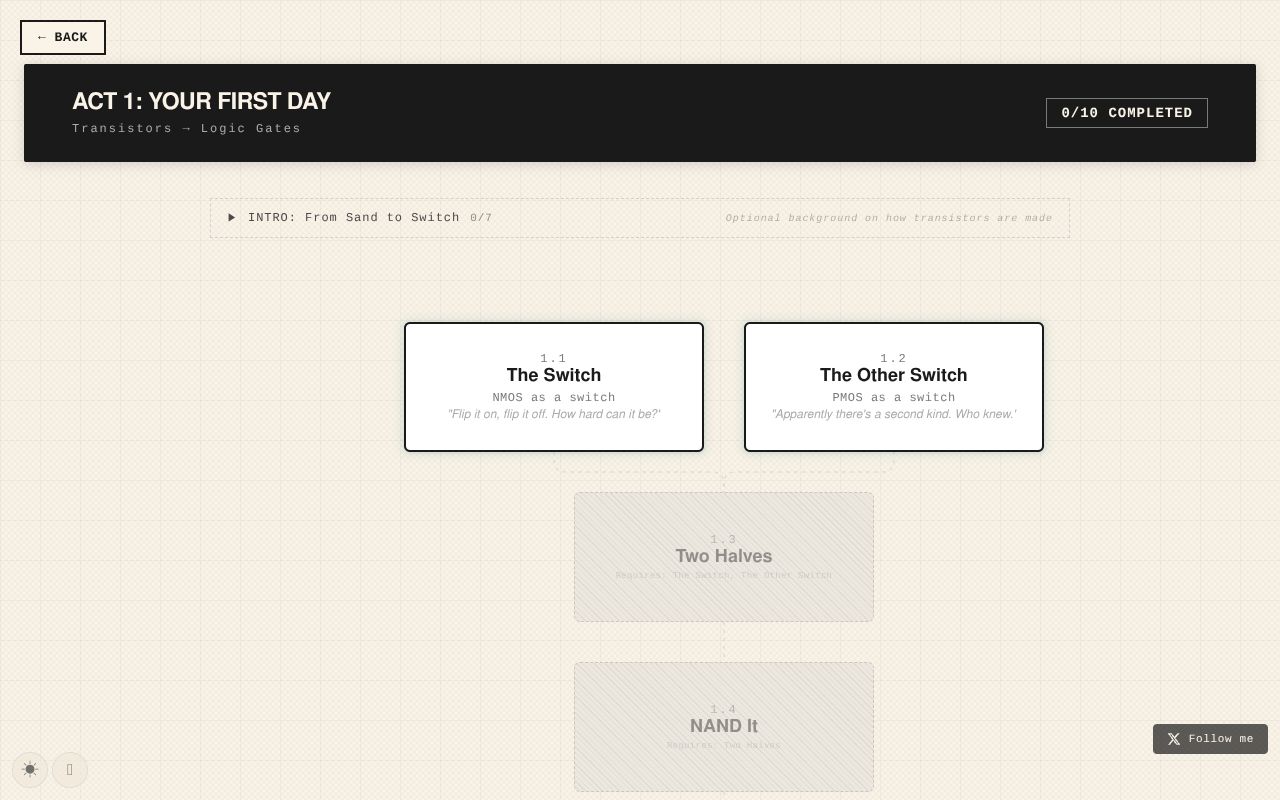This screenshot has height=800, width=1280.
Task: Click the ACT 1: YOUR FIRST DAY heading
Action: click(201, 101)
